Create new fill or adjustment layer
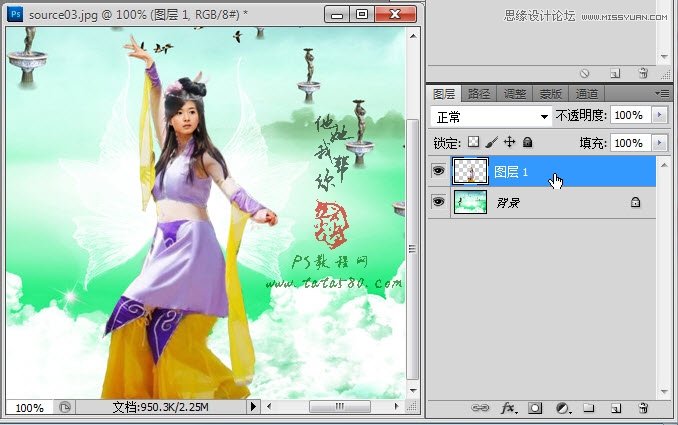 pyautogui.click(x=563, y=408)
